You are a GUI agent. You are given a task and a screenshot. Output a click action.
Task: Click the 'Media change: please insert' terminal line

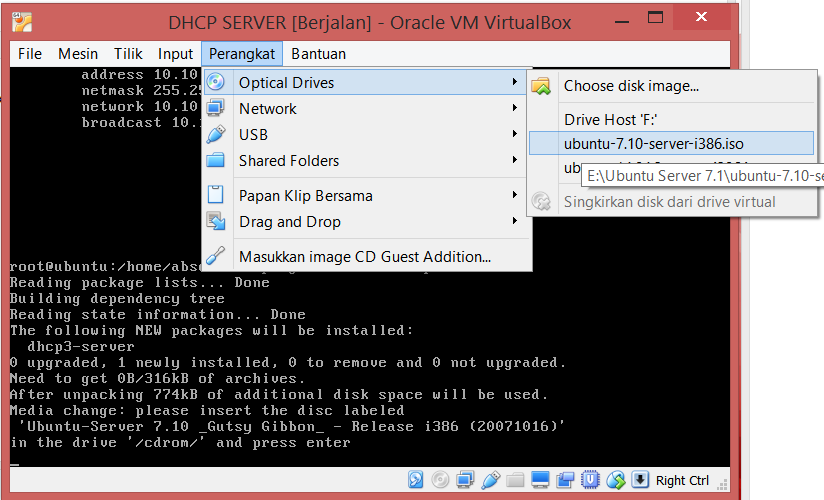(x=207, y=411)
